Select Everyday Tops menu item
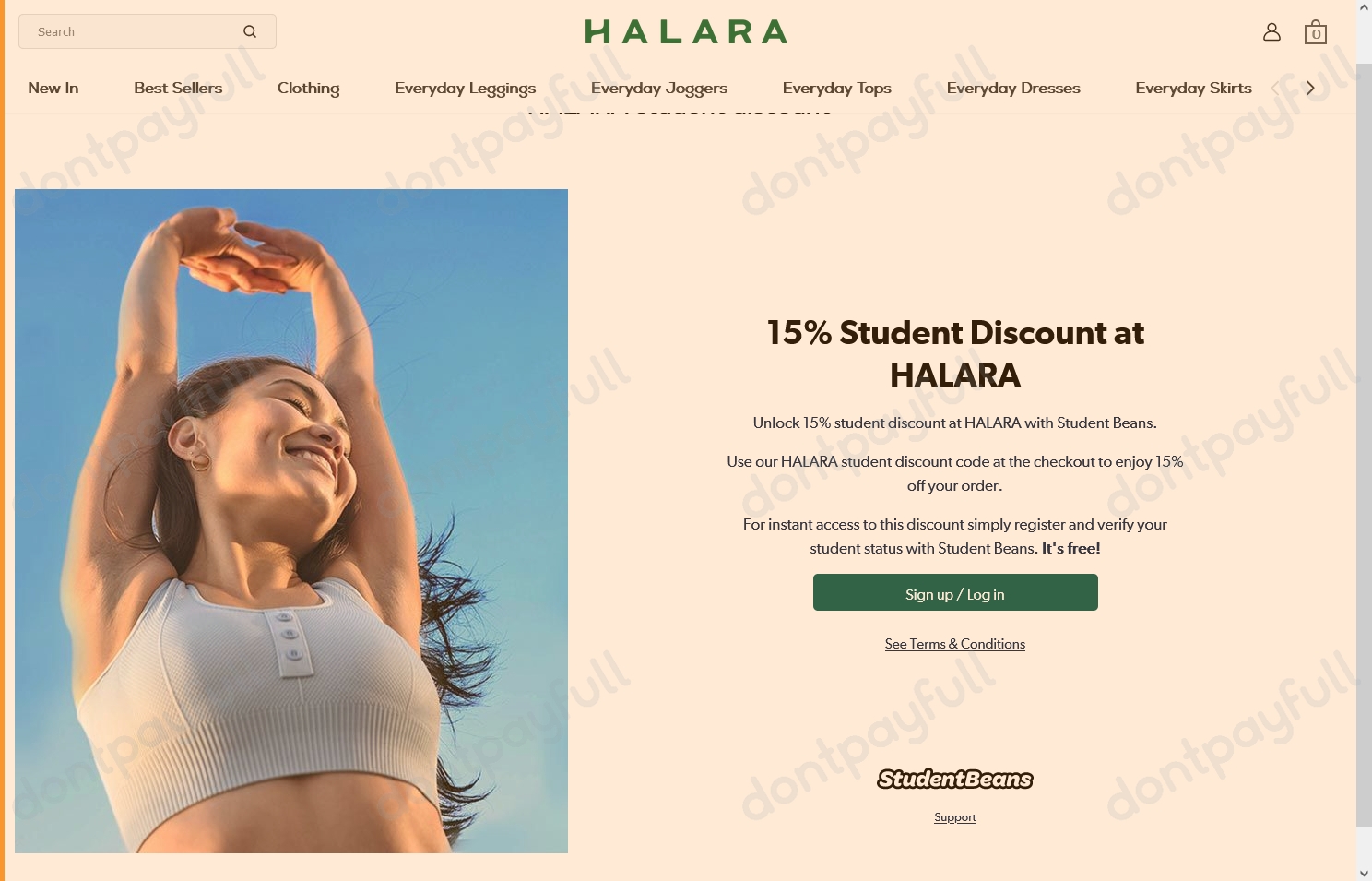Viewport: 1372px width, 881px height. [x=837, y=88]
